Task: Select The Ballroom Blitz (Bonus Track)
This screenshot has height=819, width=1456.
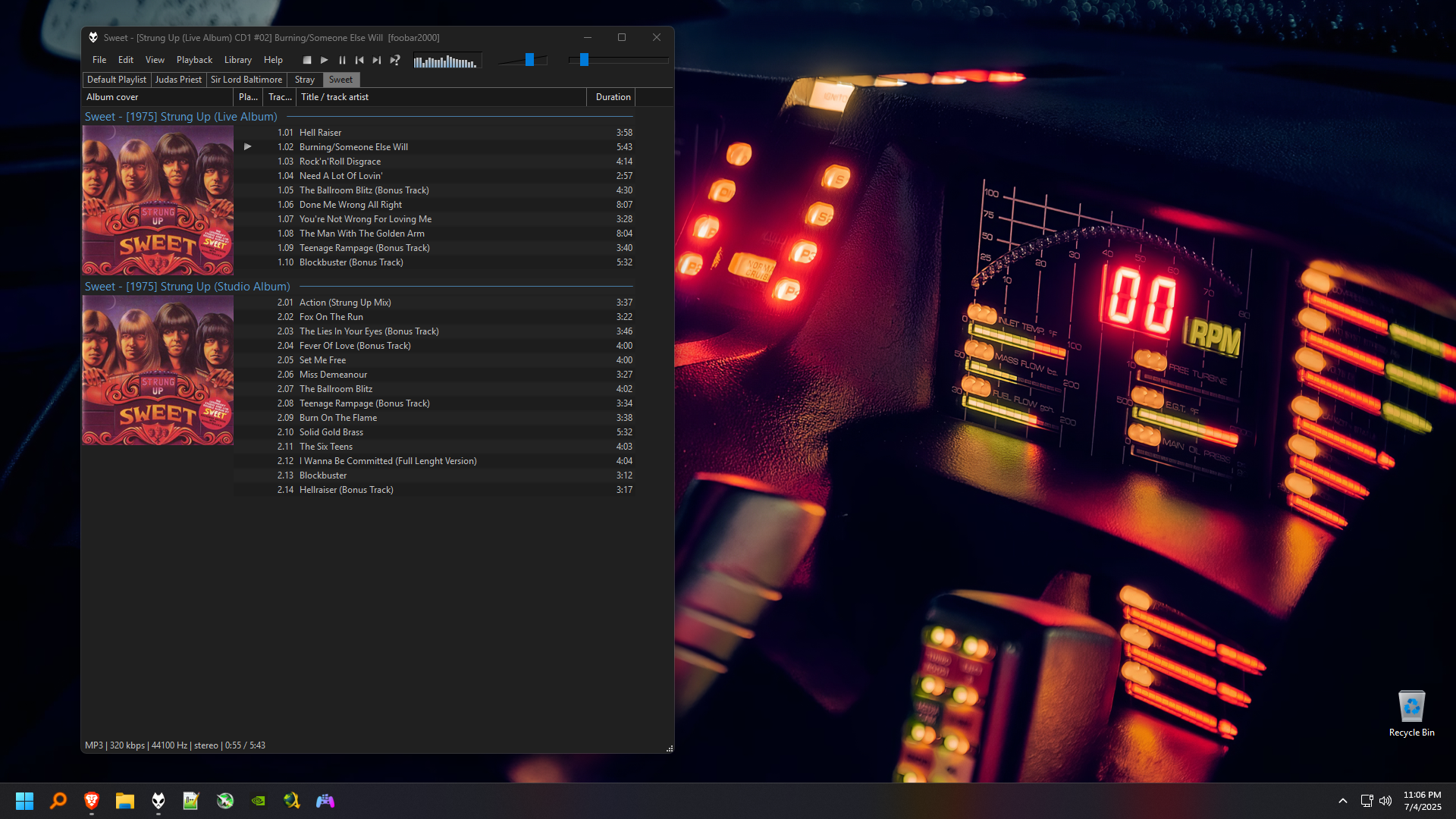Action: (435, 190)
